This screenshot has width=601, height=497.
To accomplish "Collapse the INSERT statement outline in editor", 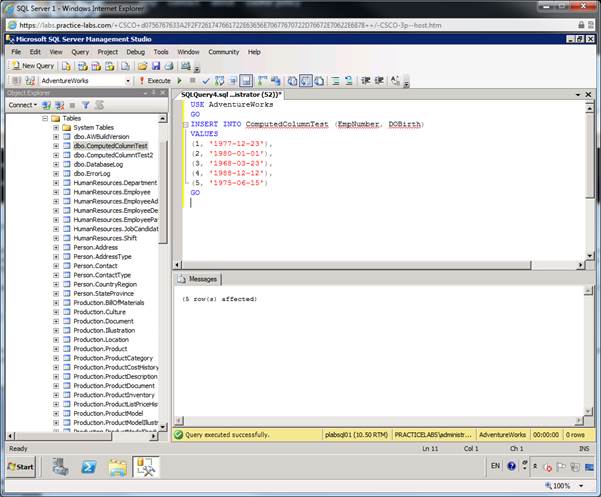I will click(x=186, y=125).
